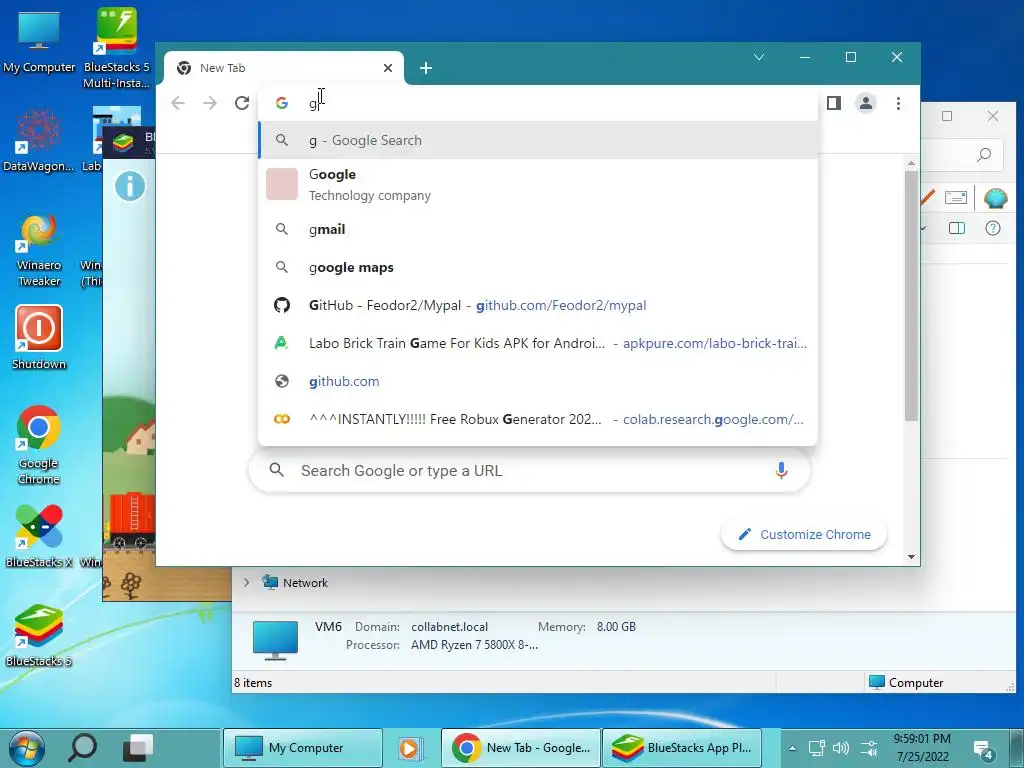Open the Free Robux Generator colab suggestion
The image size is (1024, 768).
[x=539, y=419]
